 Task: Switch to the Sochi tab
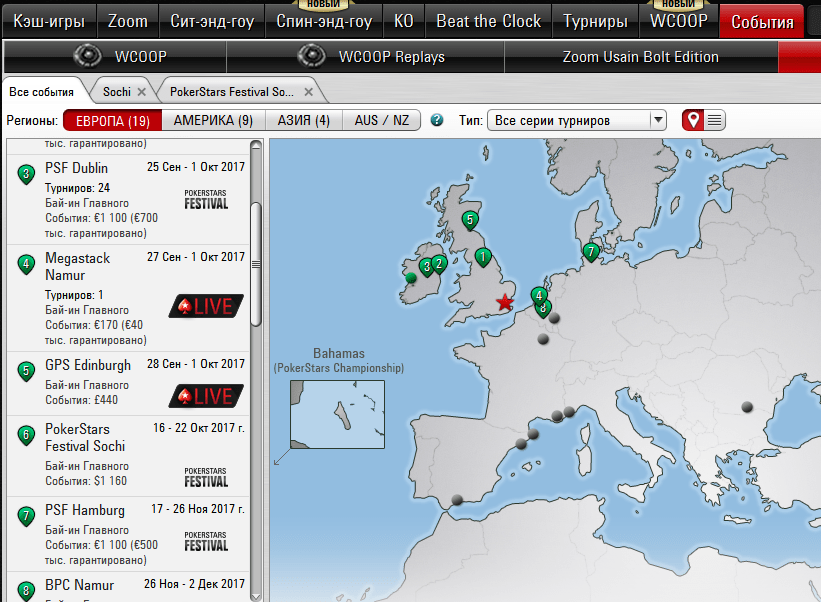(117, 91)
